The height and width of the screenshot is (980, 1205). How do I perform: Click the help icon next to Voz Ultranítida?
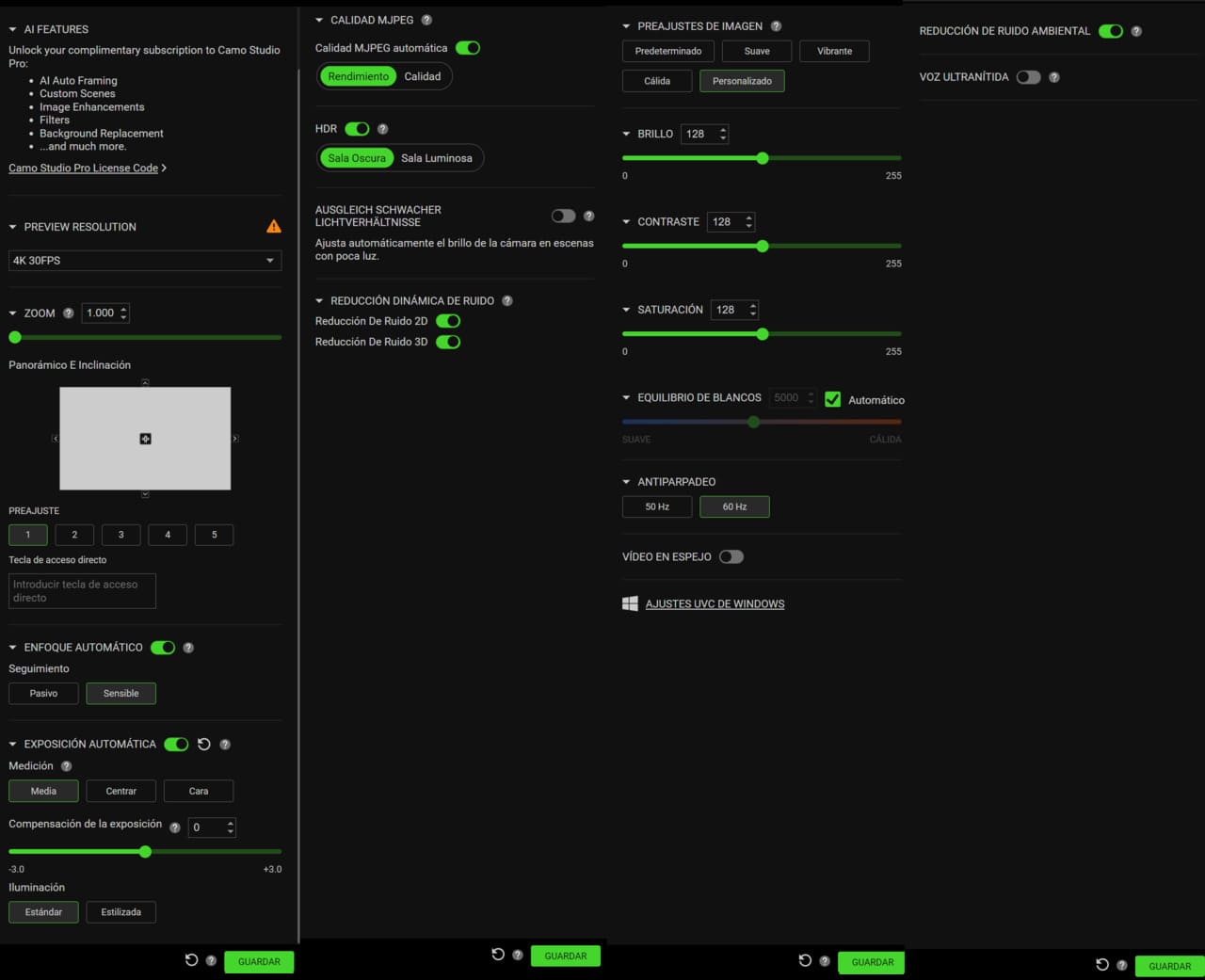click(1054, 77)
